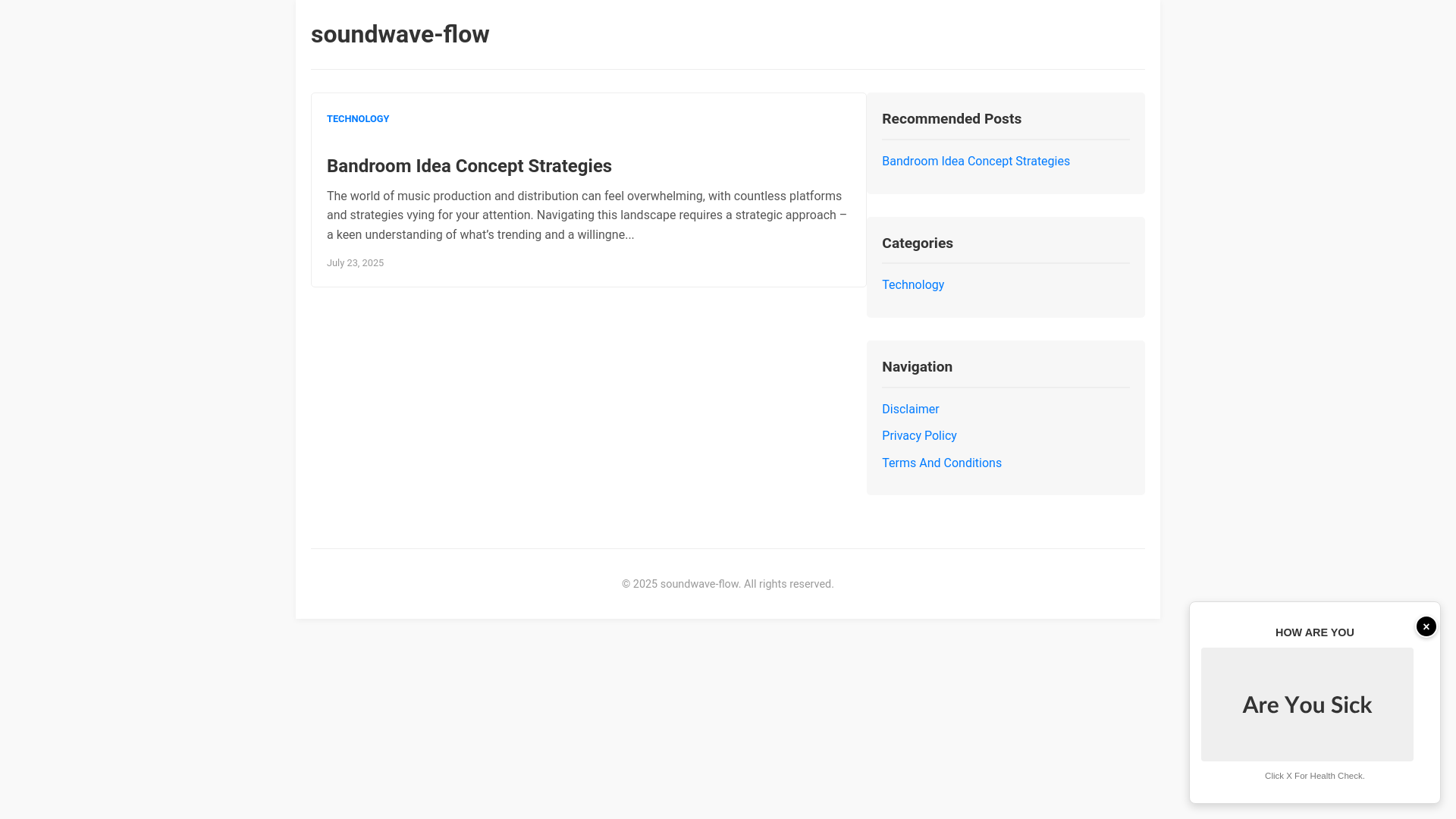Viewport: 1456px width, 819px height.
Task: Click the 2025 soundwave-flow copyright footer text
Action: coord(728,584)
